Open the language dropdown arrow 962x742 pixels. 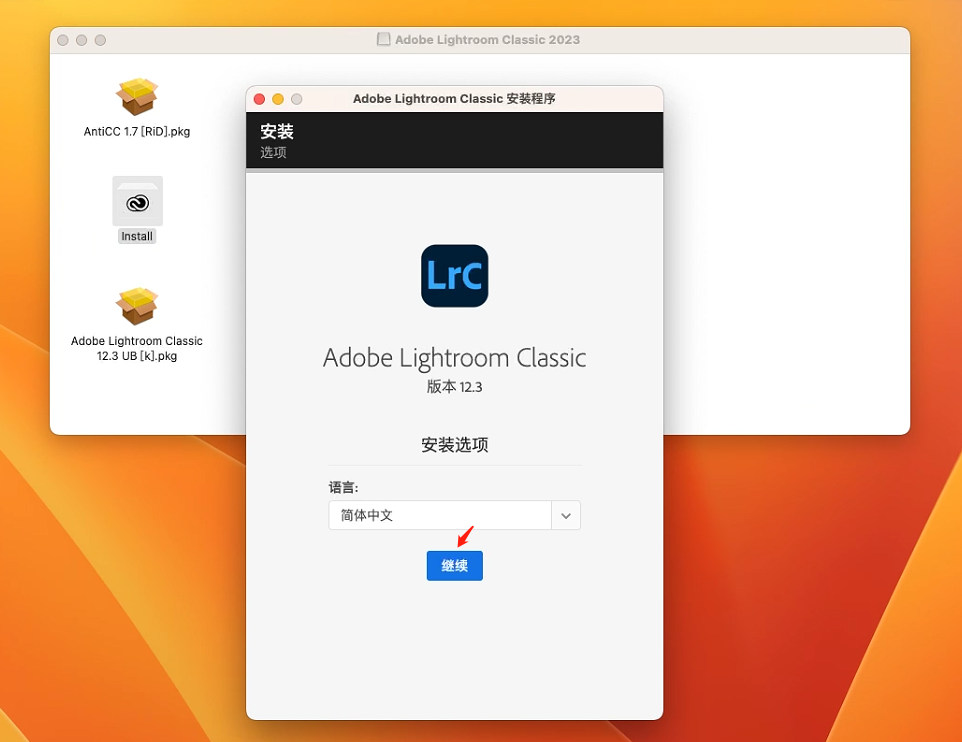coord(566,516)
